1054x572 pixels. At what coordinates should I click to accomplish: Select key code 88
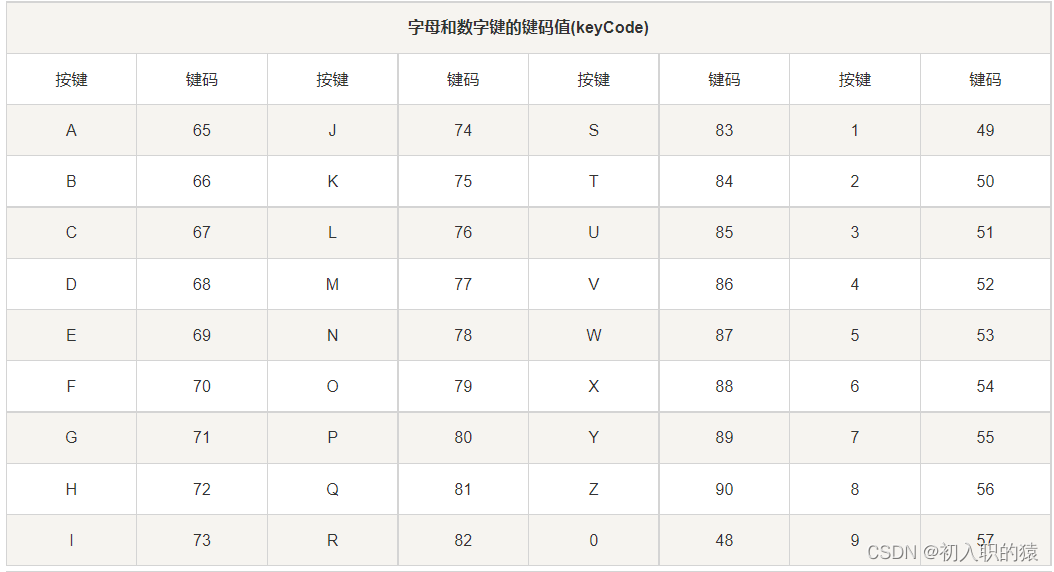point(724,386)
